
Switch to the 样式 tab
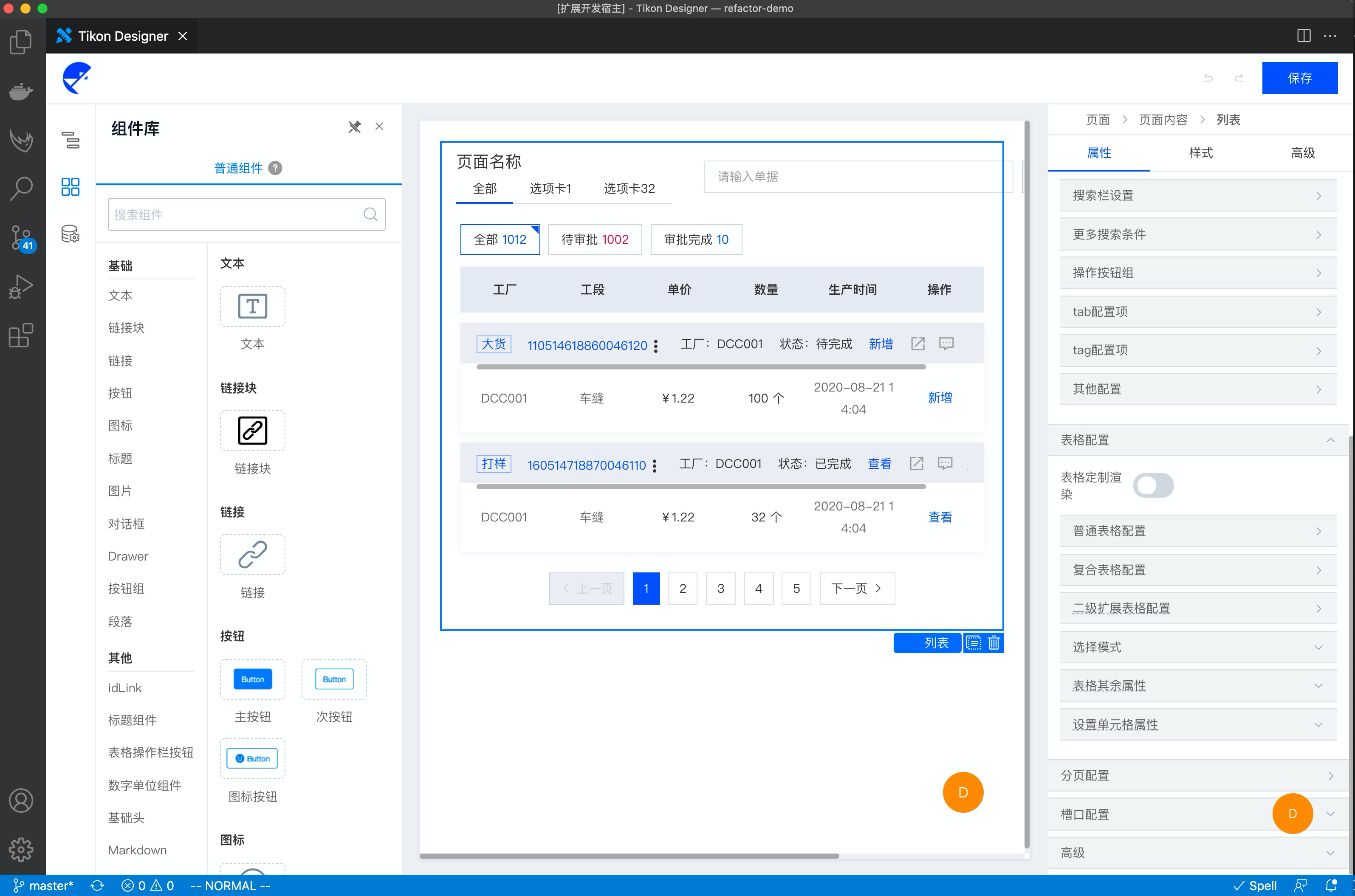tap(1201, 153)
